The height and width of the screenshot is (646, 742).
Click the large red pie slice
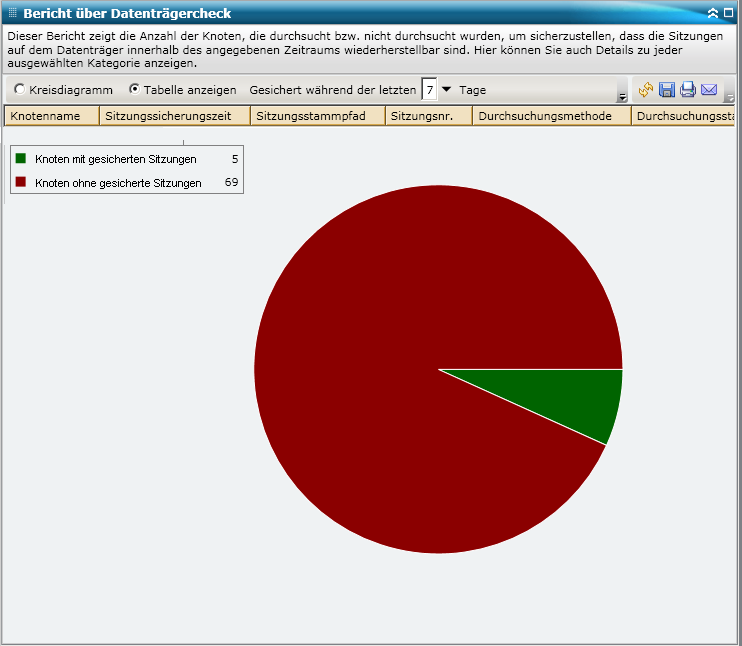click(379, 369)
